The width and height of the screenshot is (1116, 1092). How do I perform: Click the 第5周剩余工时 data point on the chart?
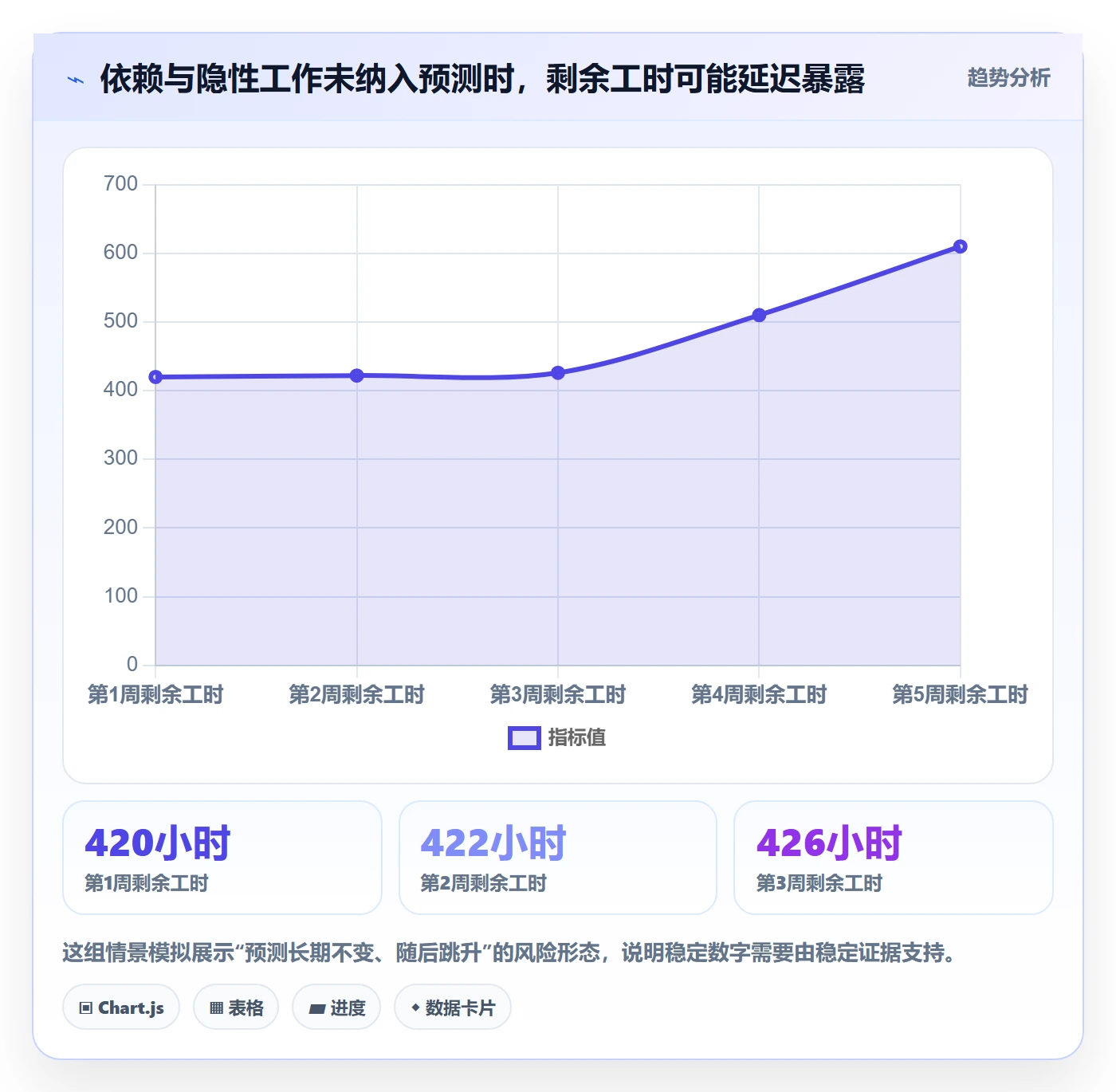[961, 246]
